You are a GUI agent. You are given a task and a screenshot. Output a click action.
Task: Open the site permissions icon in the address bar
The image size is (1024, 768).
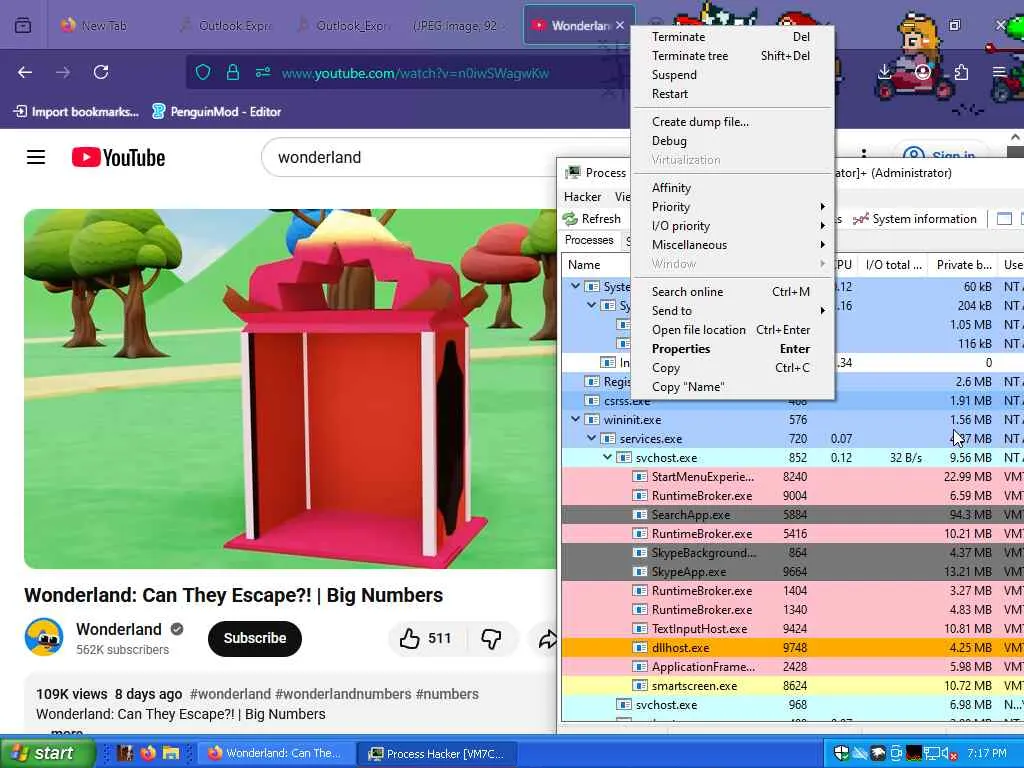(x=263, y=72)
